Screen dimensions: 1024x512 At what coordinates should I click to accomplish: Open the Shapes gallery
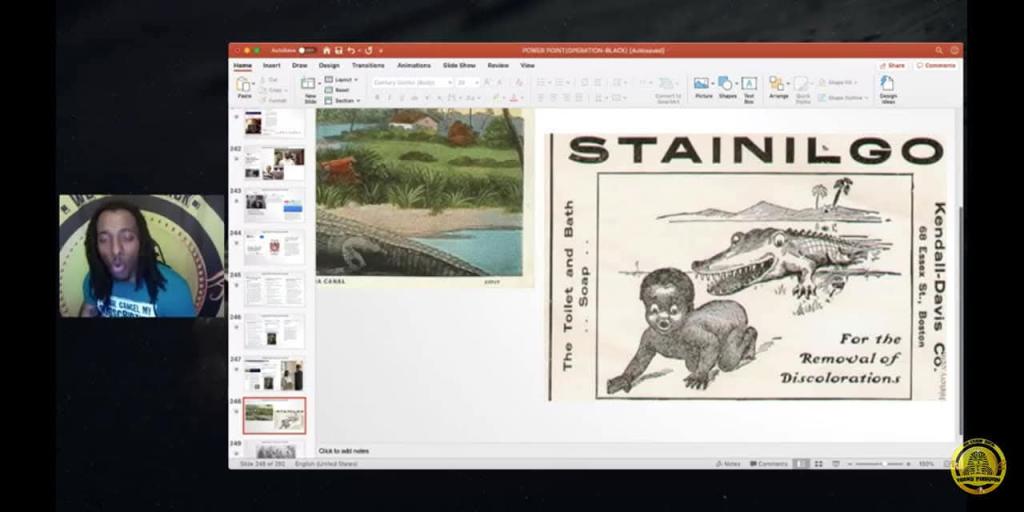(727, 87)
